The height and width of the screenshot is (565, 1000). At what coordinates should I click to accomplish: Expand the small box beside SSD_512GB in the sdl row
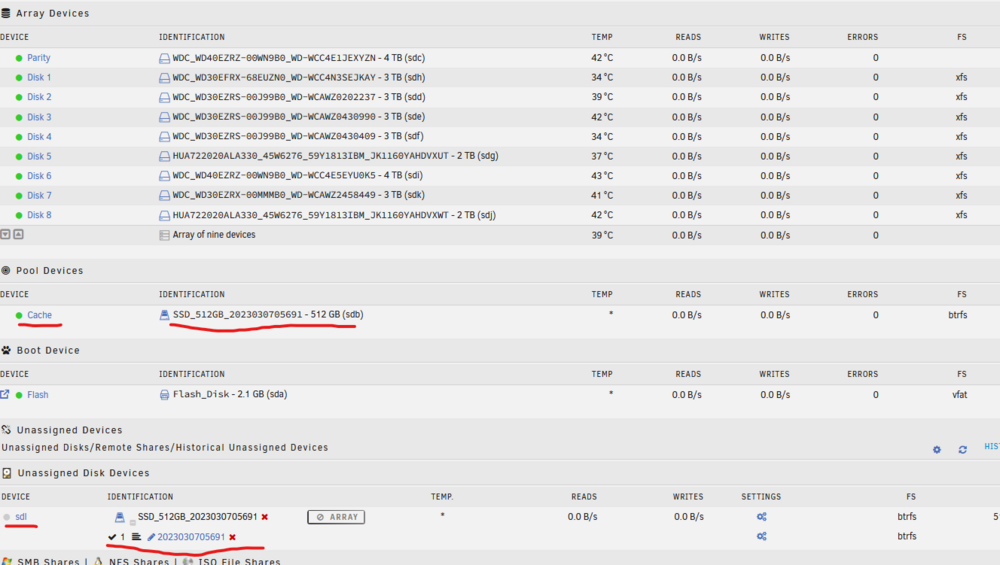133,522
